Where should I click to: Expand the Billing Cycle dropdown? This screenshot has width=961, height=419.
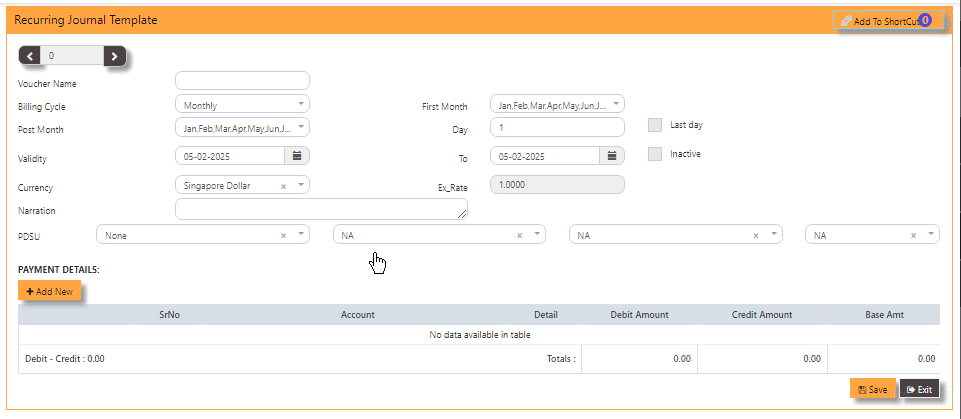242,104
